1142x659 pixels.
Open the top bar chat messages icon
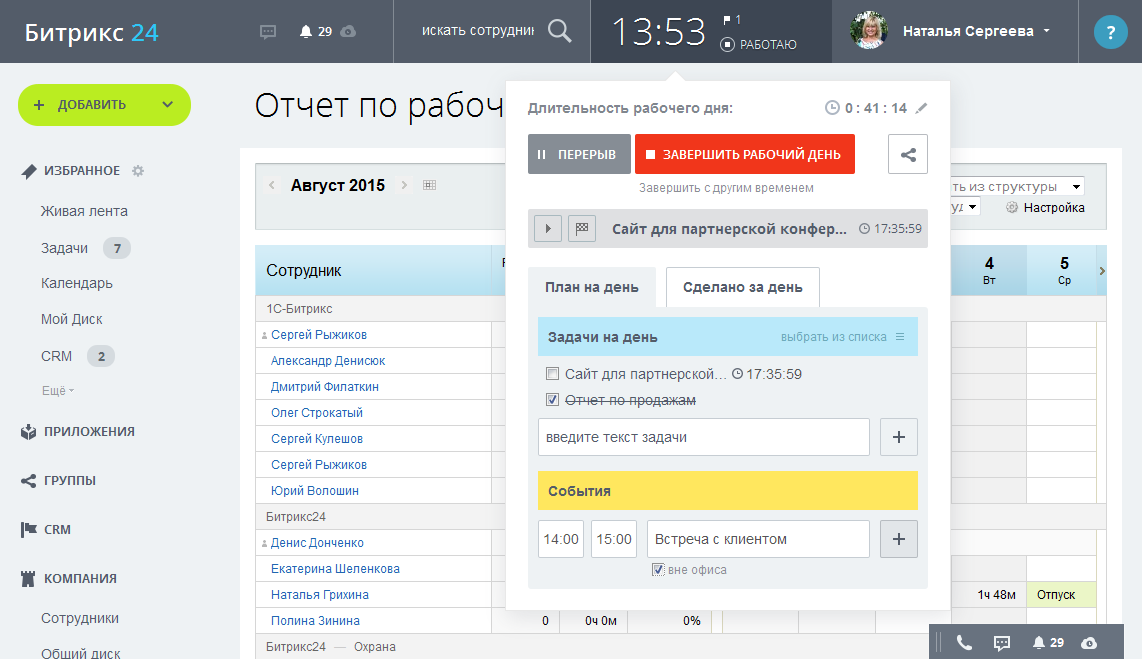268,32
